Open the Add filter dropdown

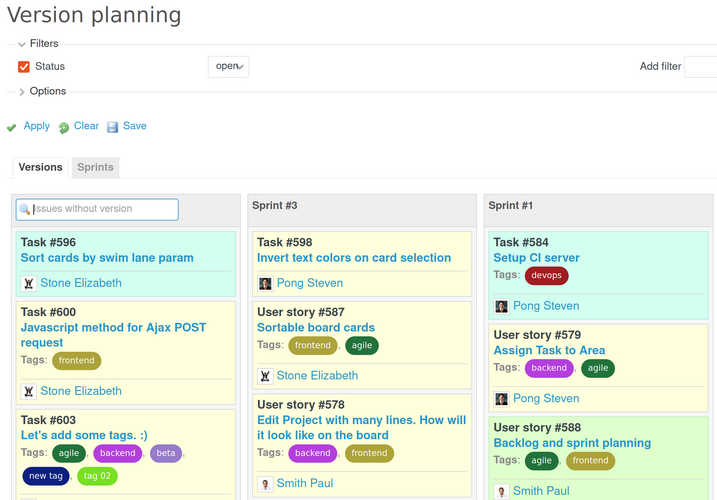click(700, 67)
